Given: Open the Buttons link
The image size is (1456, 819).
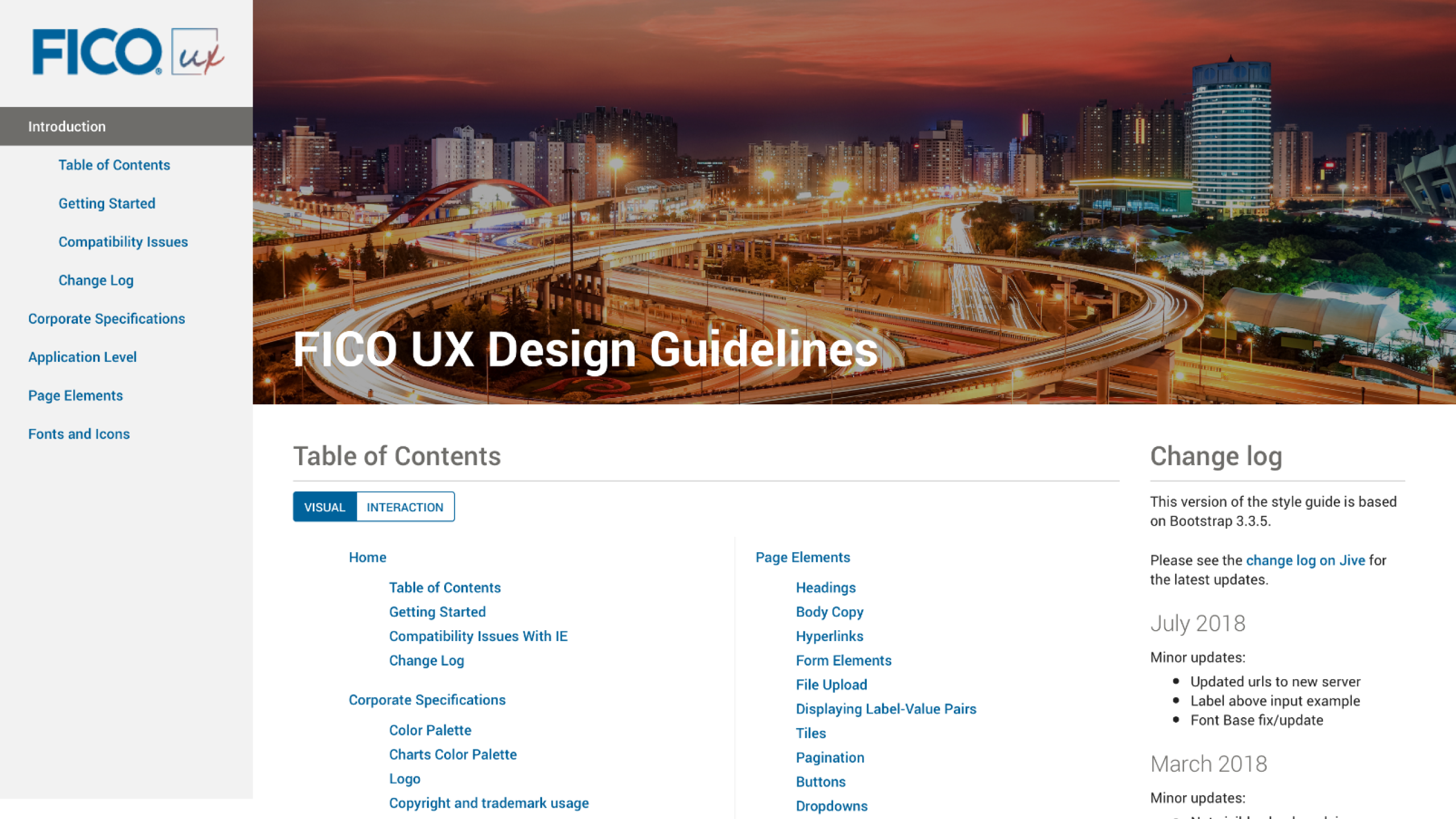Looking at the screenshot, I should coord(821,782).
